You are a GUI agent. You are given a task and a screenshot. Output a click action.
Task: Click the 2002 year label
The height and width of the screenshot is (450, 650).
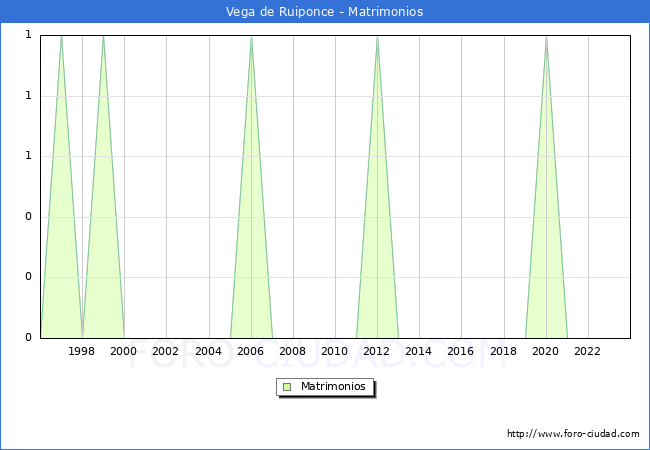click(166, 351)
